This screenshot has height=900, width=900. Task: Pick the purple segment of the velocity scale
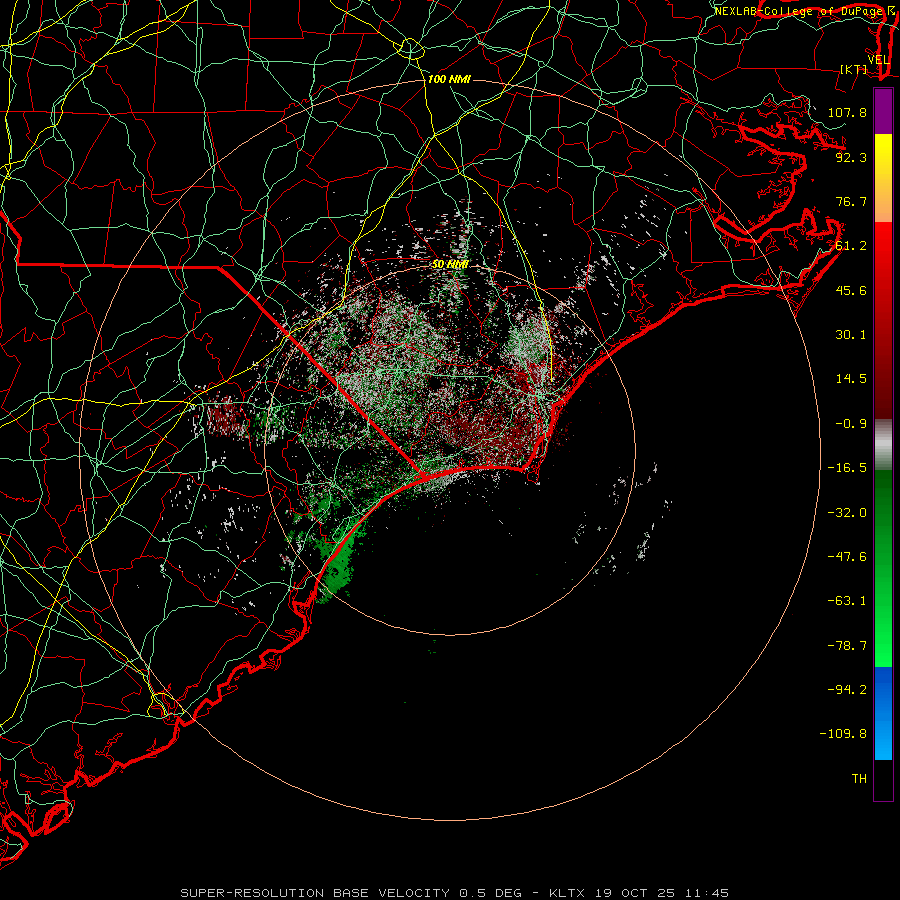coord(883,111)
